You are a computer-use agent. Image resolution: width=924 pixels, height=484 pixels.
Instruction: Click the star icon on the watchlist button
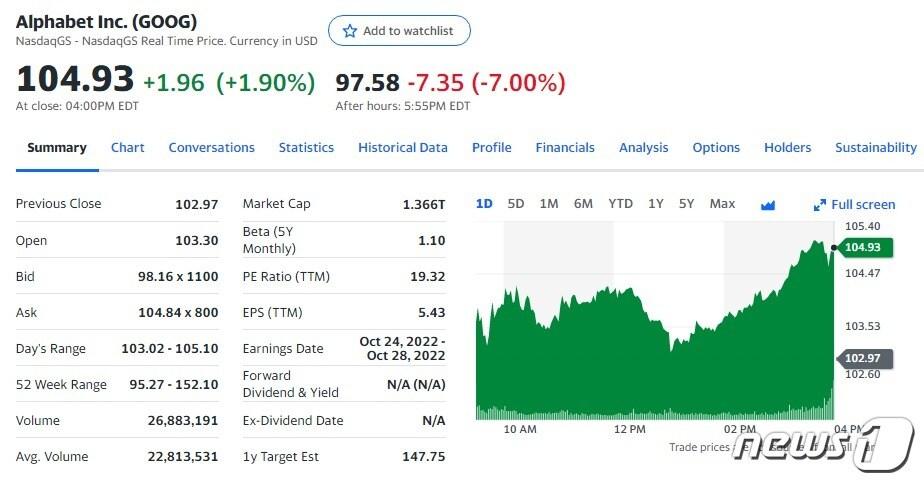(x=350, y=31)
